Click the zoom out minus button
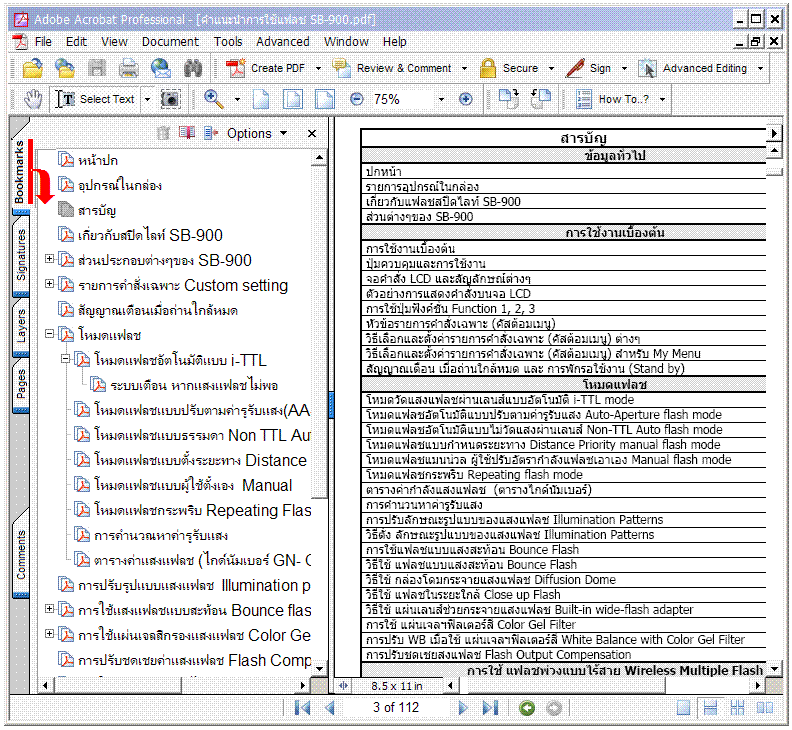Image resolution: width=792 pixels, height=730 pixels. point(357,99)
